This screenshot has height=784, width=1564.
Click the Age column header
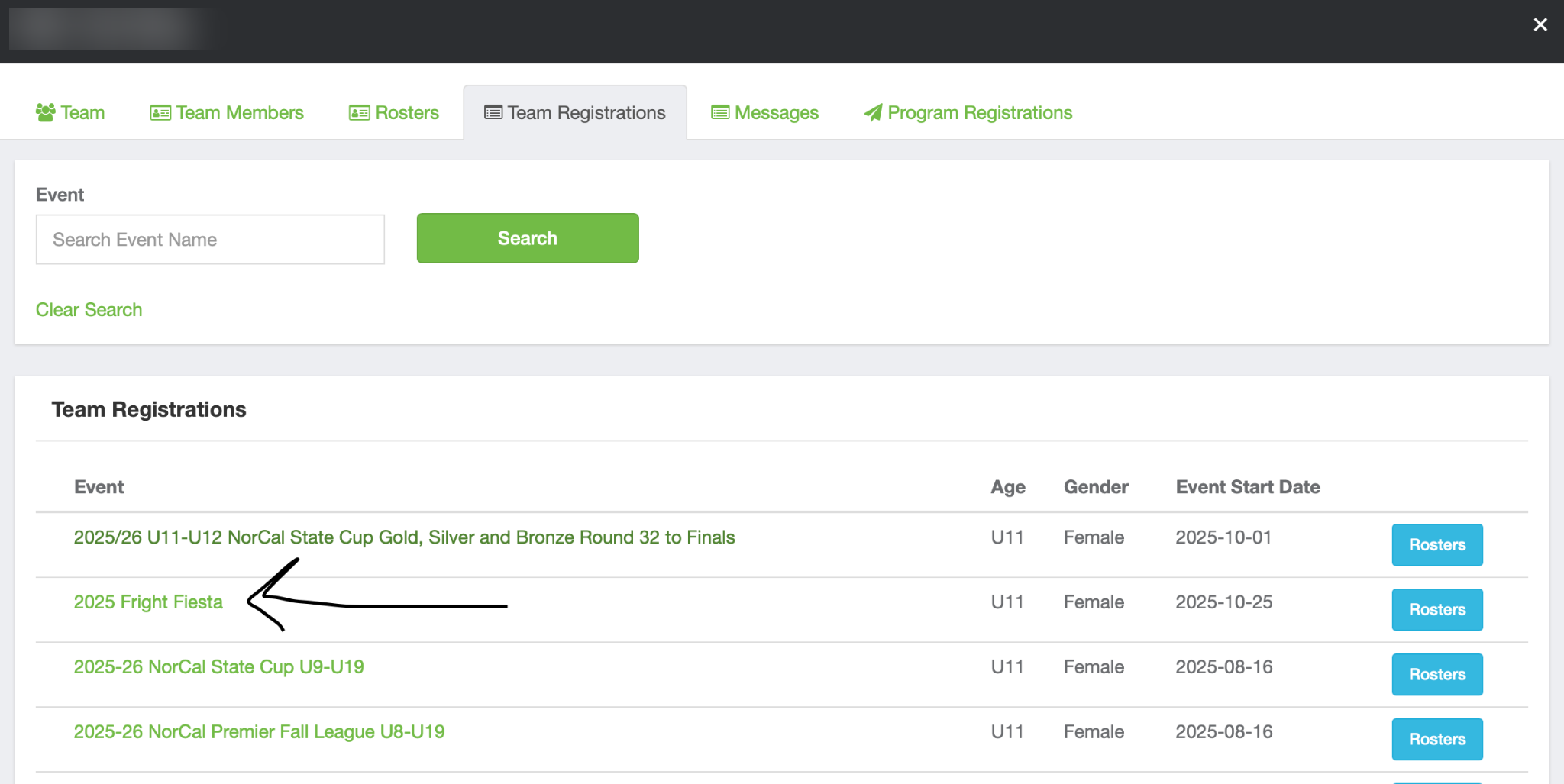click(1008, 487)
